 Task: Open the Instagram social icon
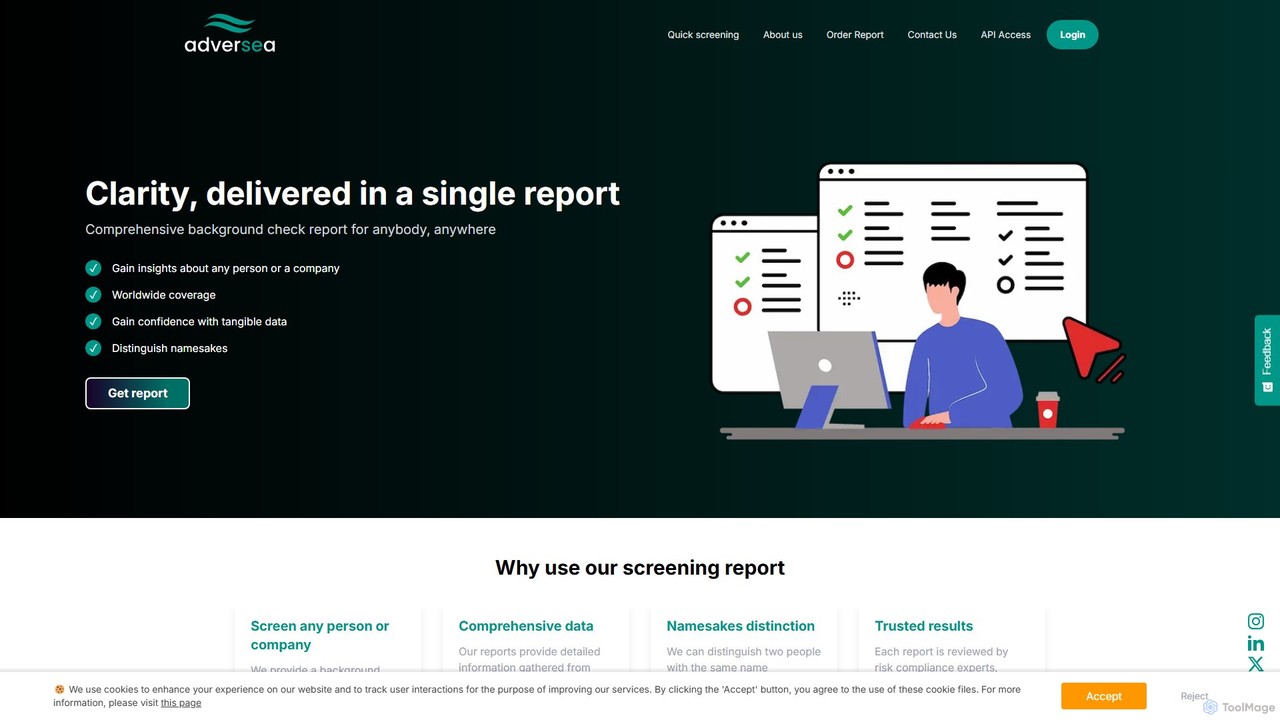[x=1256, y=621]
